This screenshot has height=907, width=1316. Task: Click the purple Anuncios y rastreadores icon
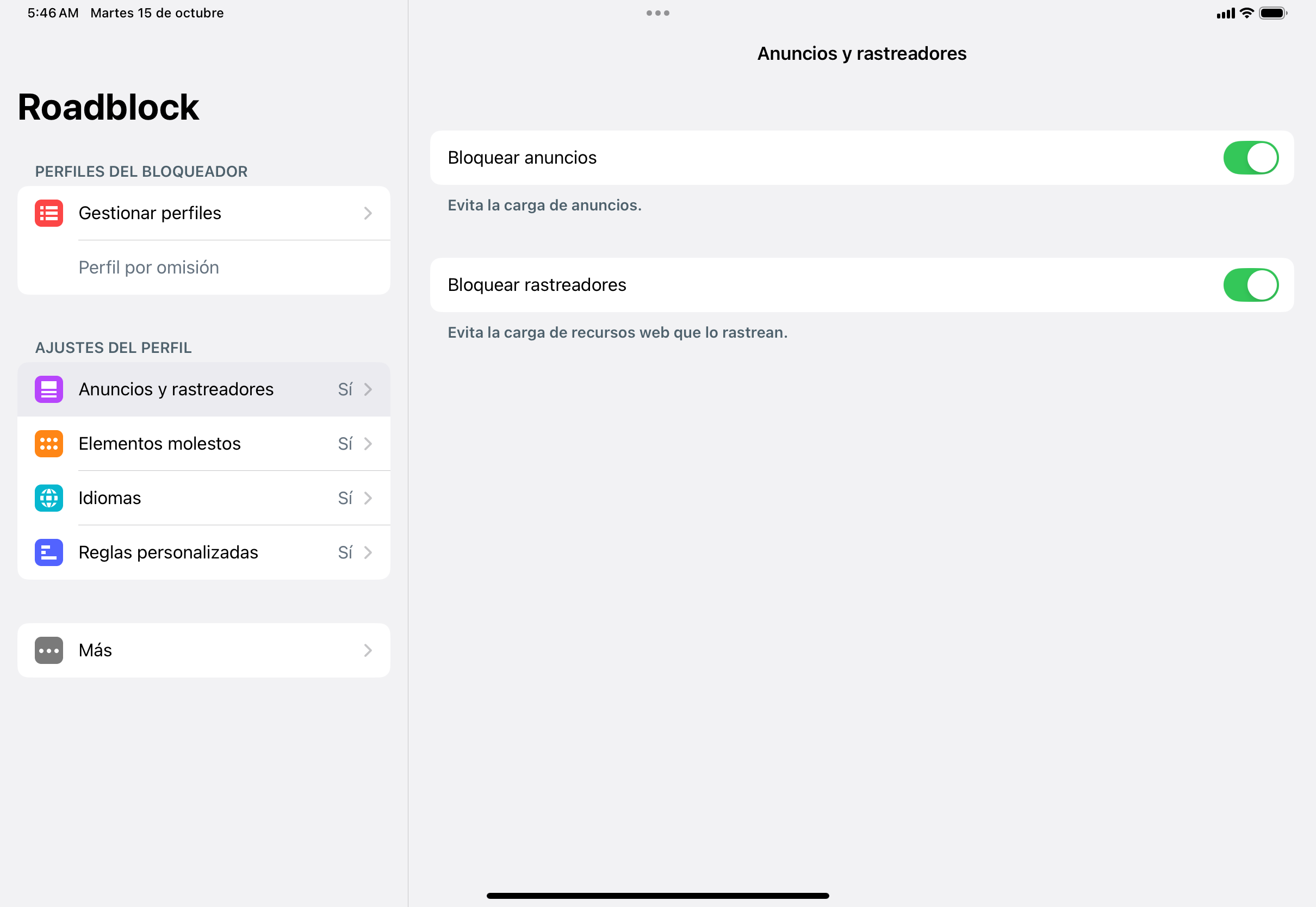pyautogui.click(x=49, y=389)
